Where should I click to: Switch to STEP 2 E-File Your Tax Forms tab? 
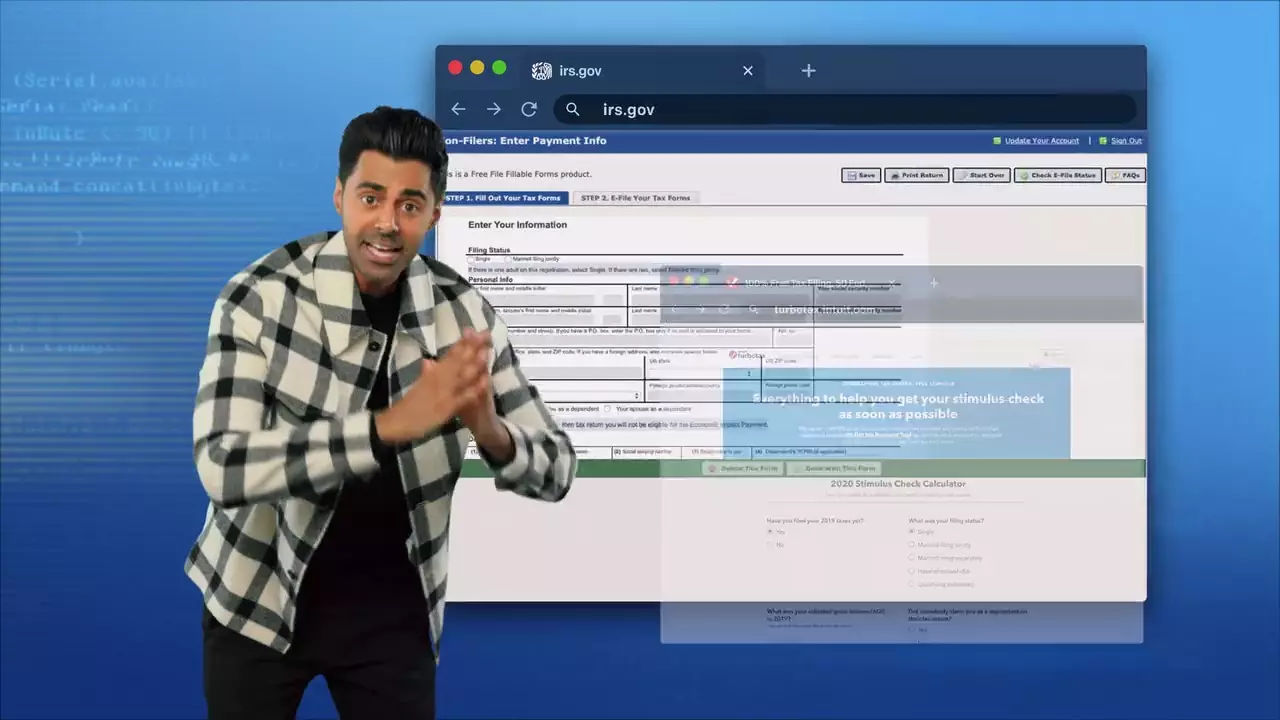point(635,198)
